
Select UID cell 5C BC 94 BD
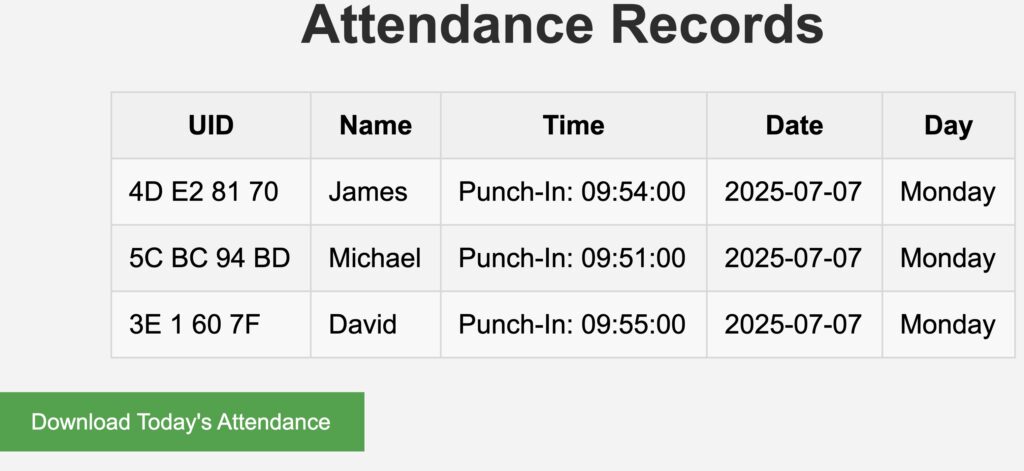(210, 258)
